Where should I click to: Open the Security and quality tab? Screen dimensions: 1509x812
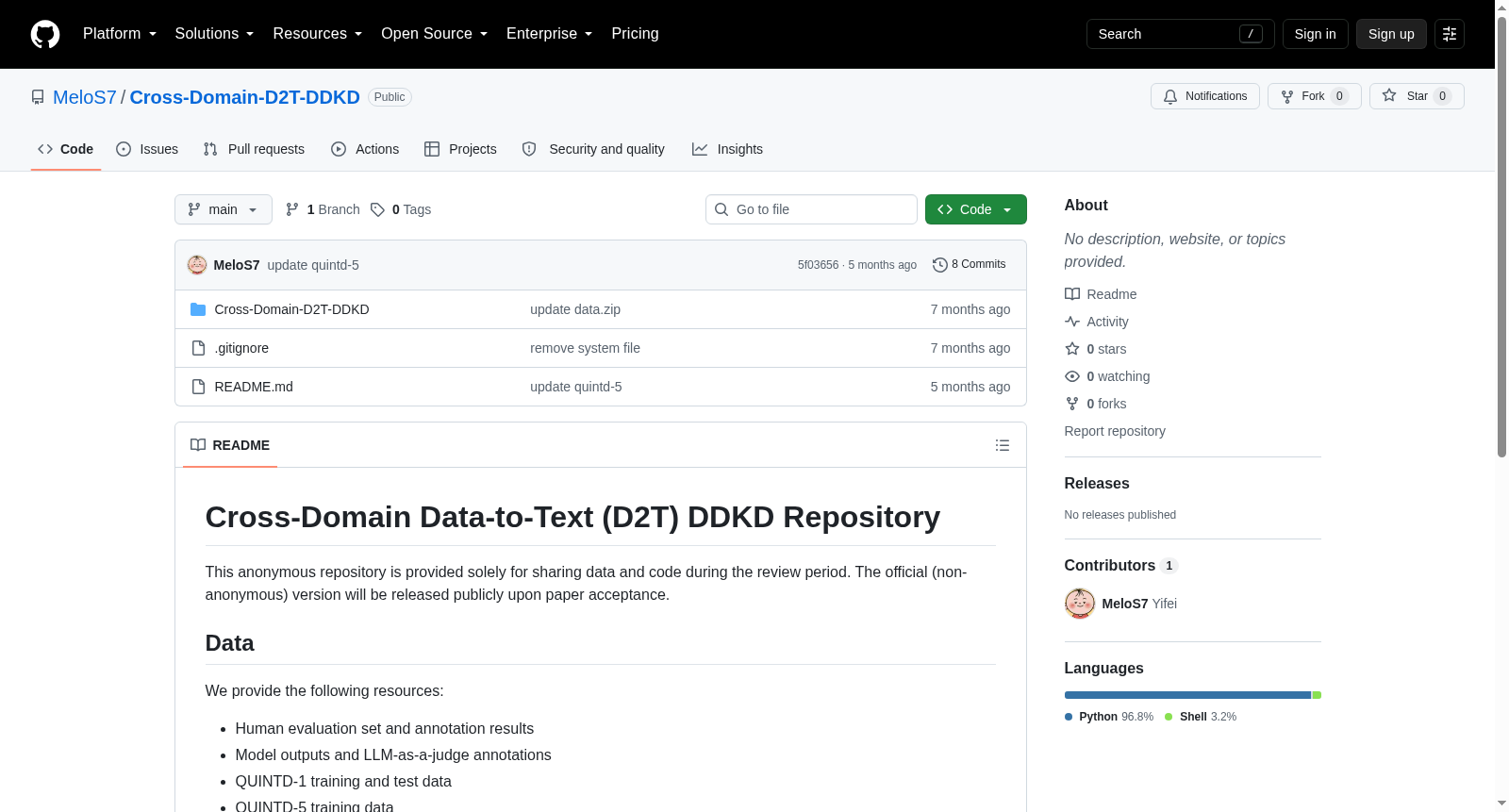click(593, 149)
